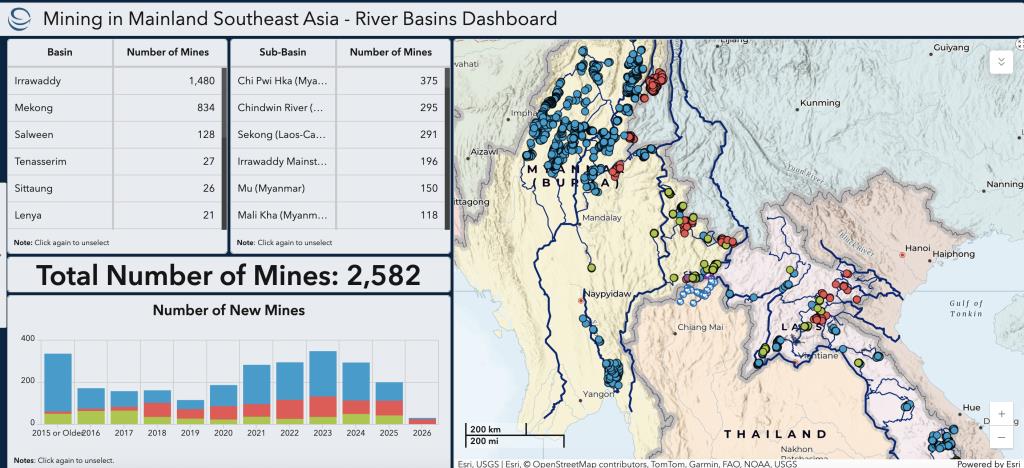Image resolution: width=1024 pixels, height=468 pixels.
Task: Click the Guiyang label on the map
Action: click(952, 48)
